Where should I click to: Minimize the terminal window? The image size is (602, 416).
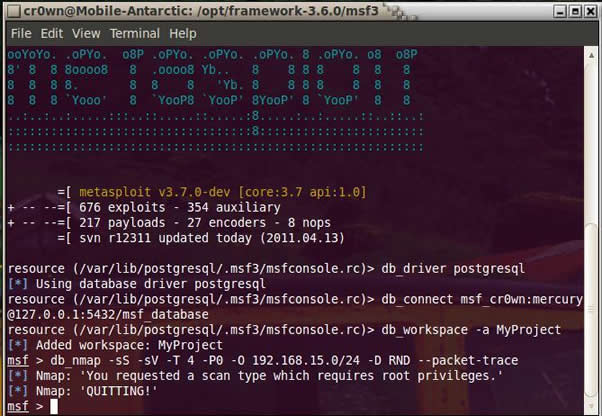[x=560, y=12]
